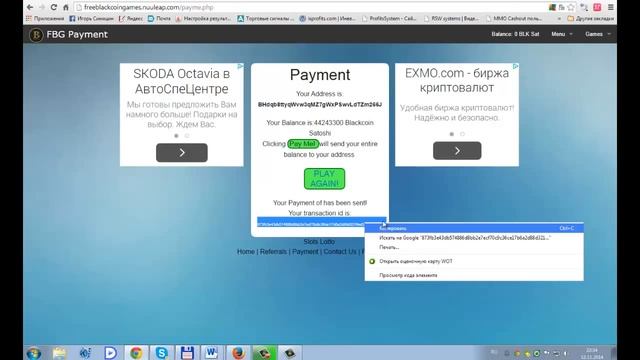Click the taskbar clock
640x360 pixels.
tap(592, 353)
